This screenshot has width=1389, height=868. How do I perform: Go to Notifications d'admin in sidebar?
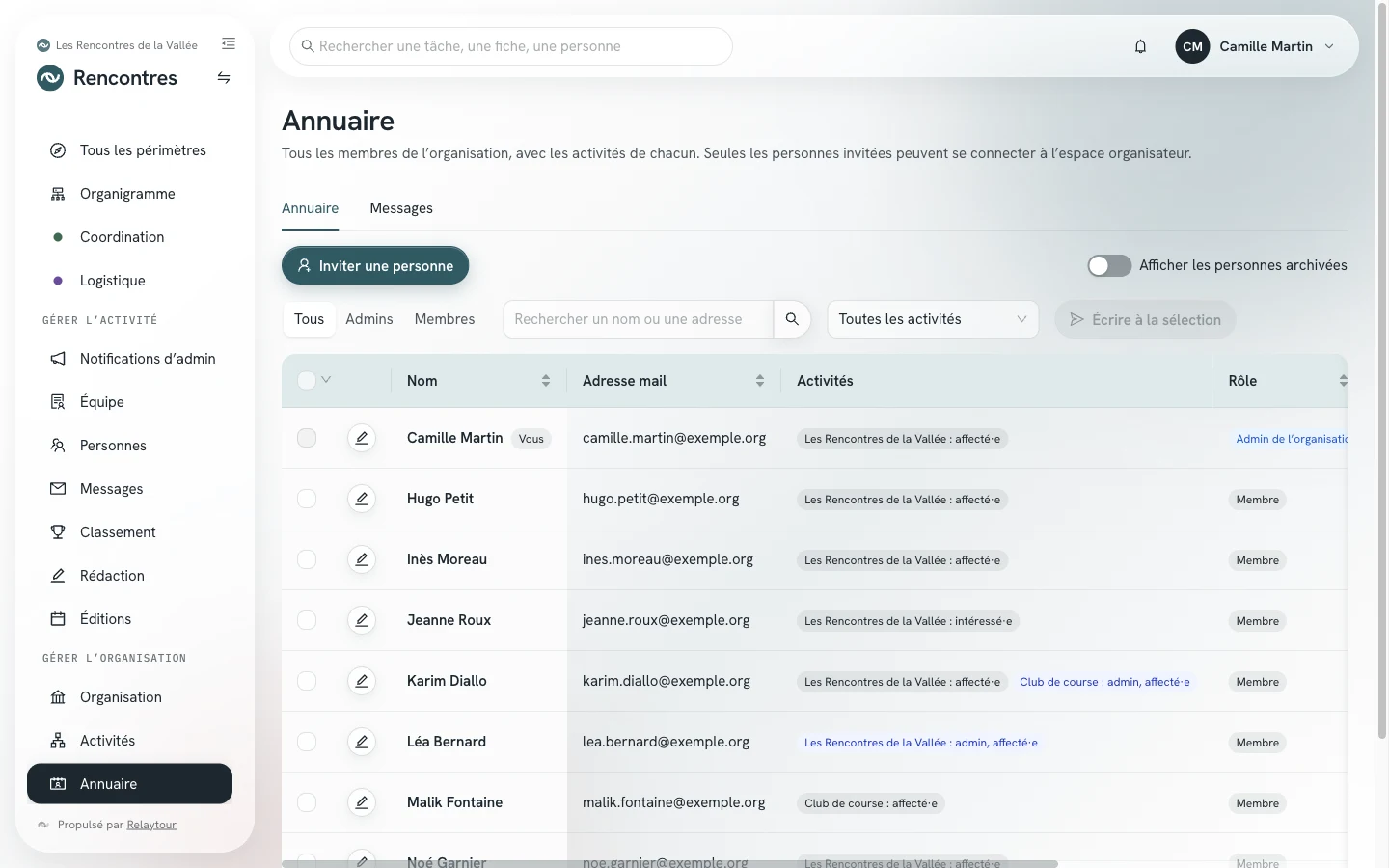click(129, 359)
